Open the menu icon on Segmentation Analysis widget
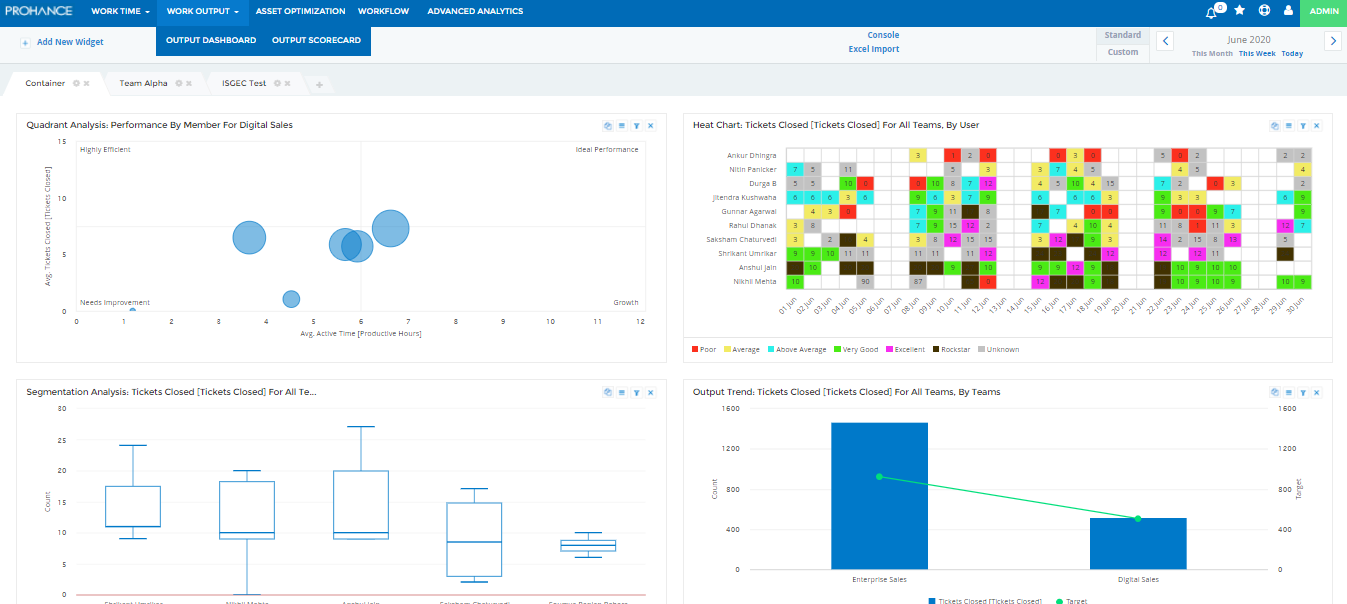This screenshot has height=604, width=1347. 622,392
